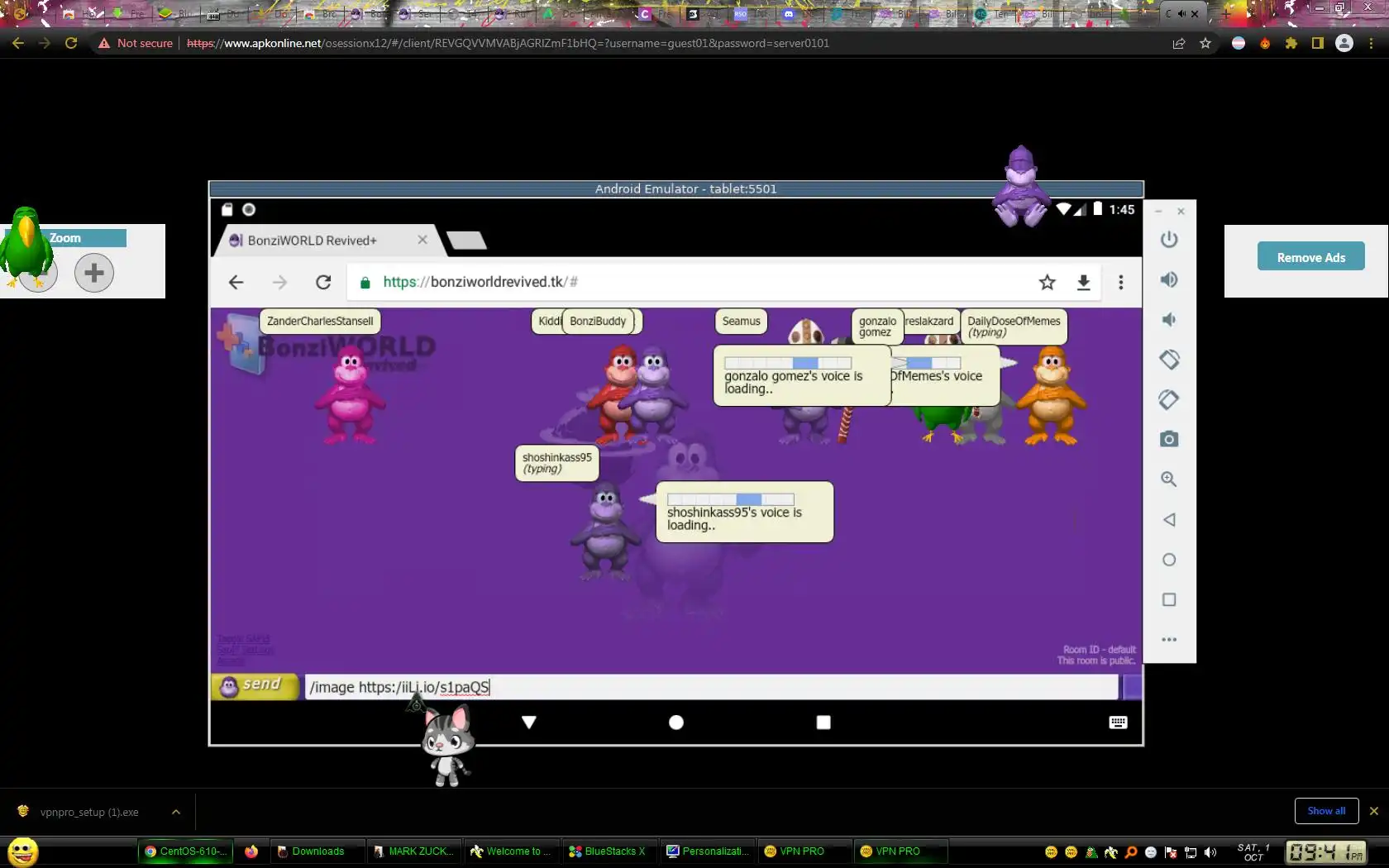This screenshot has width=1389, height=868.
Task: Open Chrome extensions puzzle icon
Action: point(1291,43)
